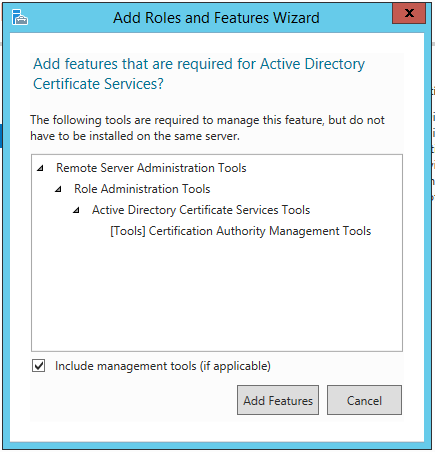The height and width of the screenshot is (452, 435).
Task: Click the 'Add Roles and Features Wizard' title text
Action: [x=216, y=18]
